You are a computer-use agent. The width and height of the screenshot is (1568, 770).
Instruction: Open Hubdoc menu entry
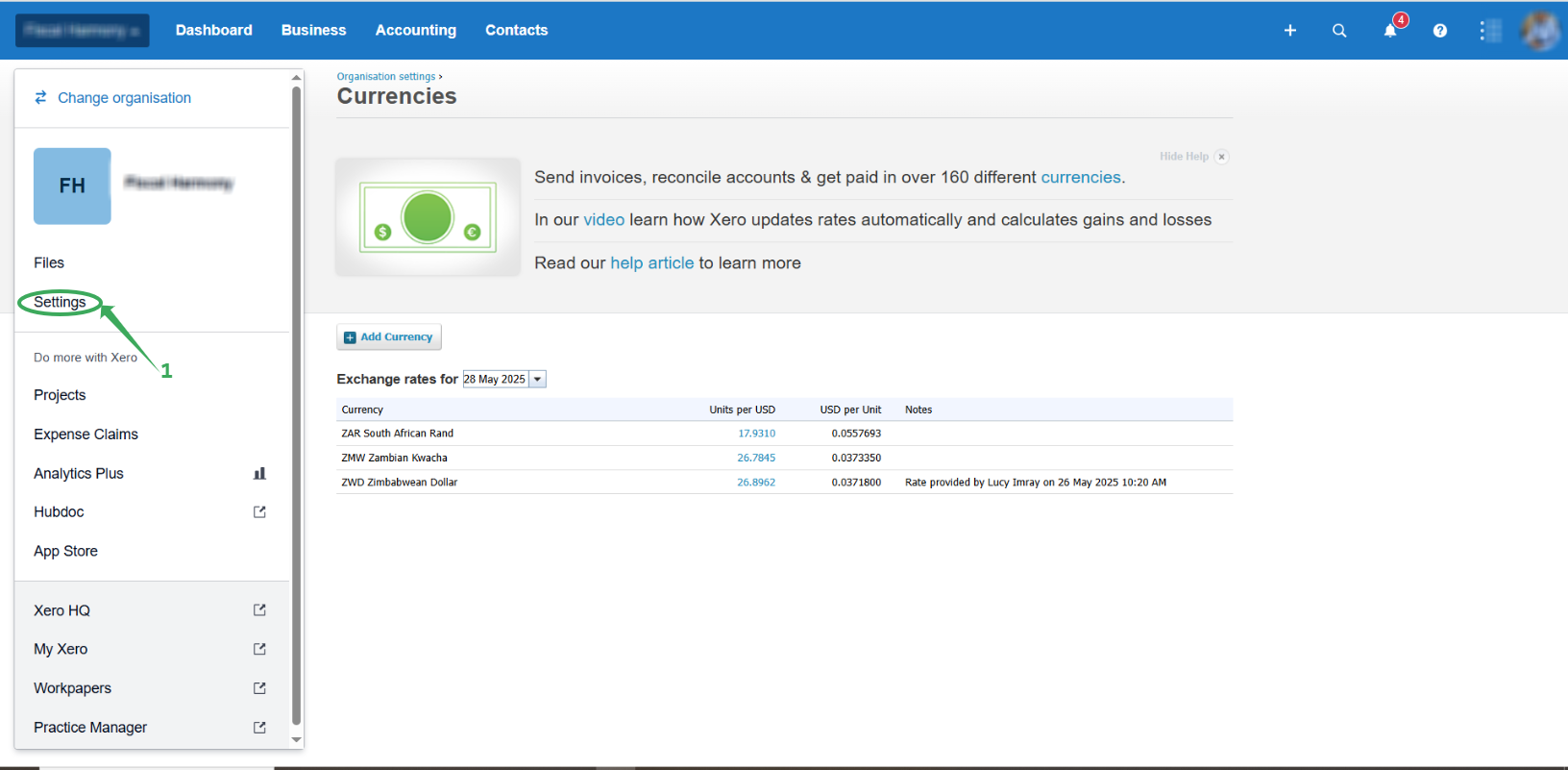click(59, 512)
